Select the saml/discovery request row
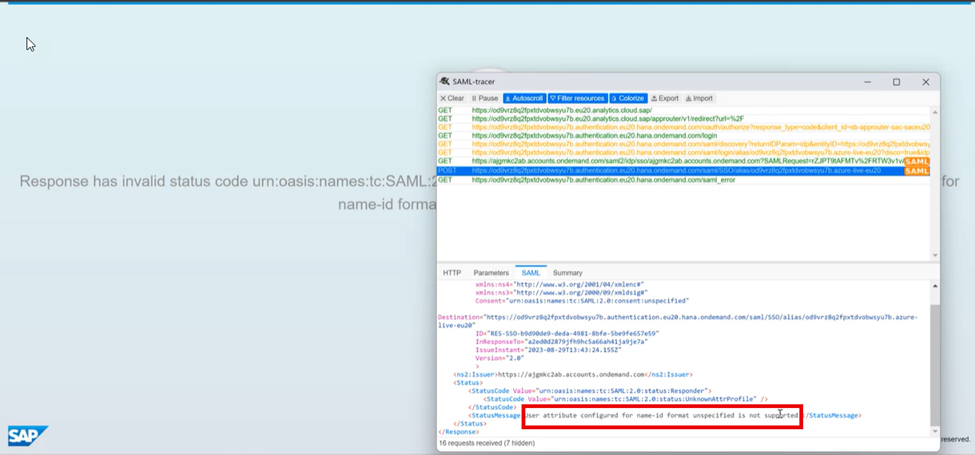The height and width of the screenshot is (455, 975). pos(683,144)
